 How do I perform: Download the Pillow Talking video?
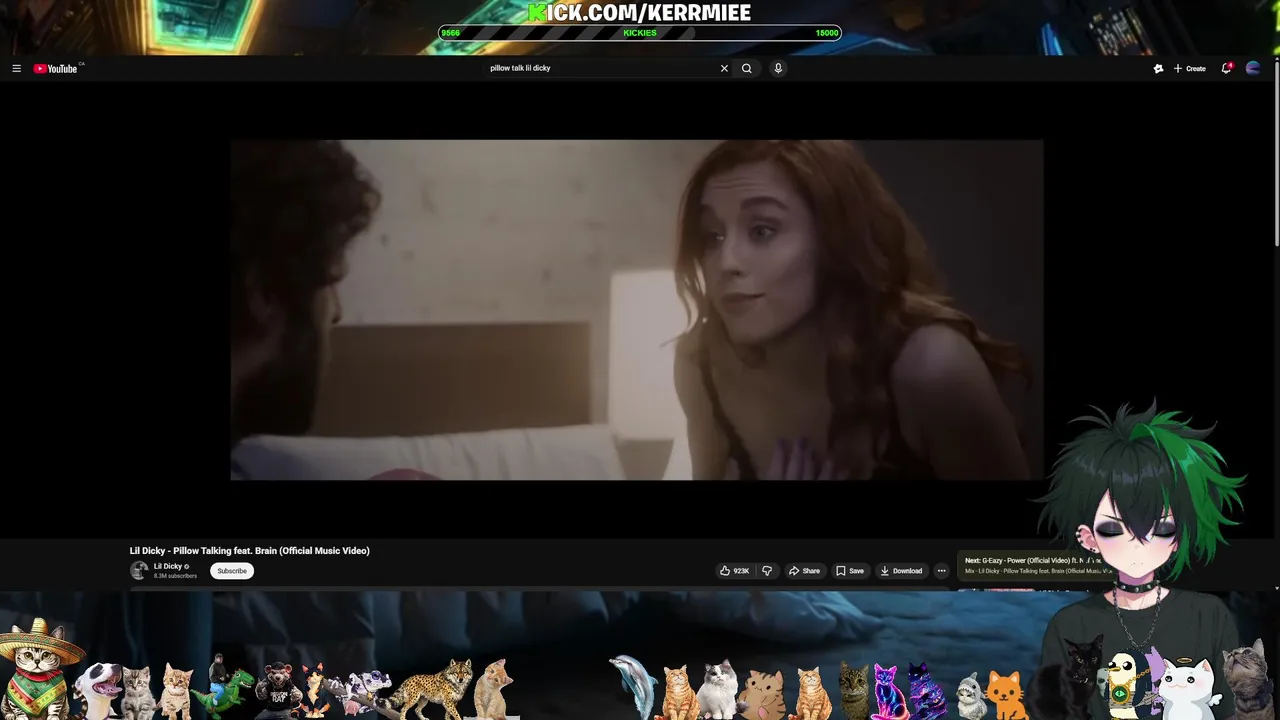(x=901, y=571)
